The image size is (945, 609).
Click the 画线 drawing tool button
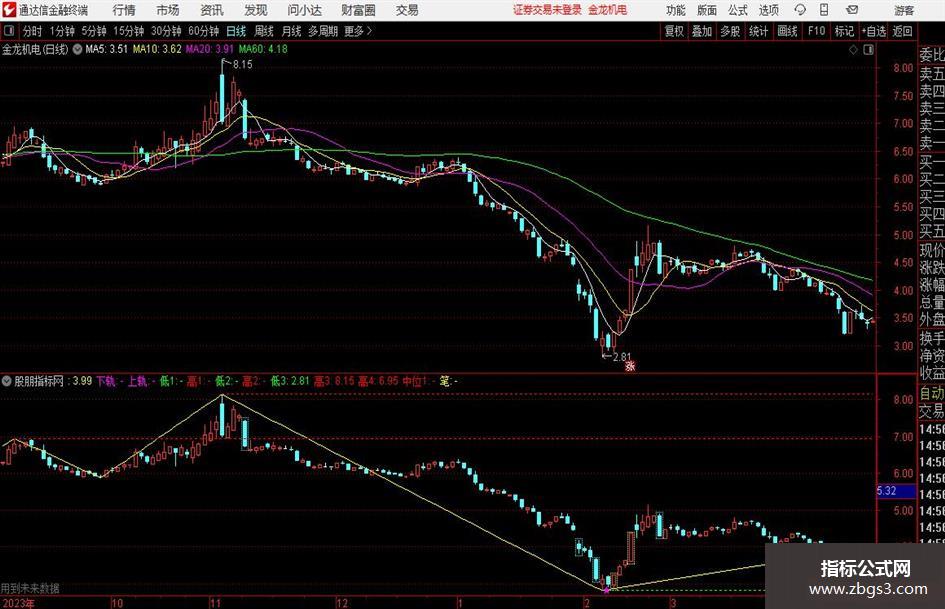click(x=787, y=31)
